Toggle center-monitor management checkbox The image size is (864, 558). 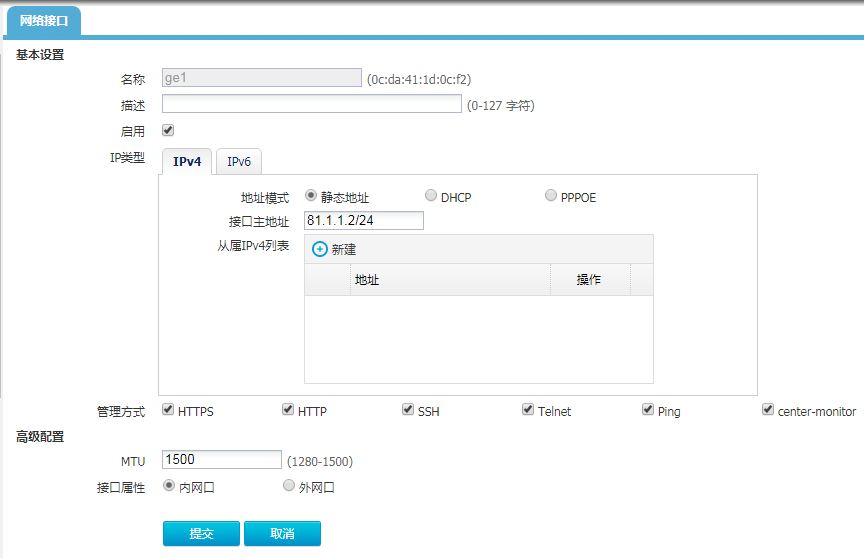pos(768,410)
